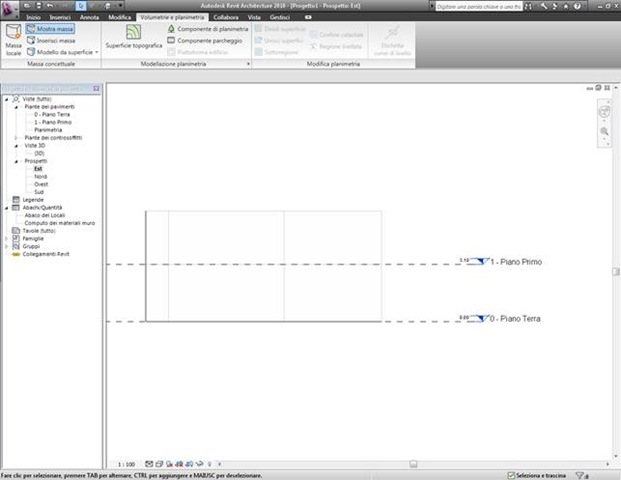Click the satellite Communication Center icon
Image resolution: width=621 pixels, height=480 pixels.
click(x=555, y=6)
